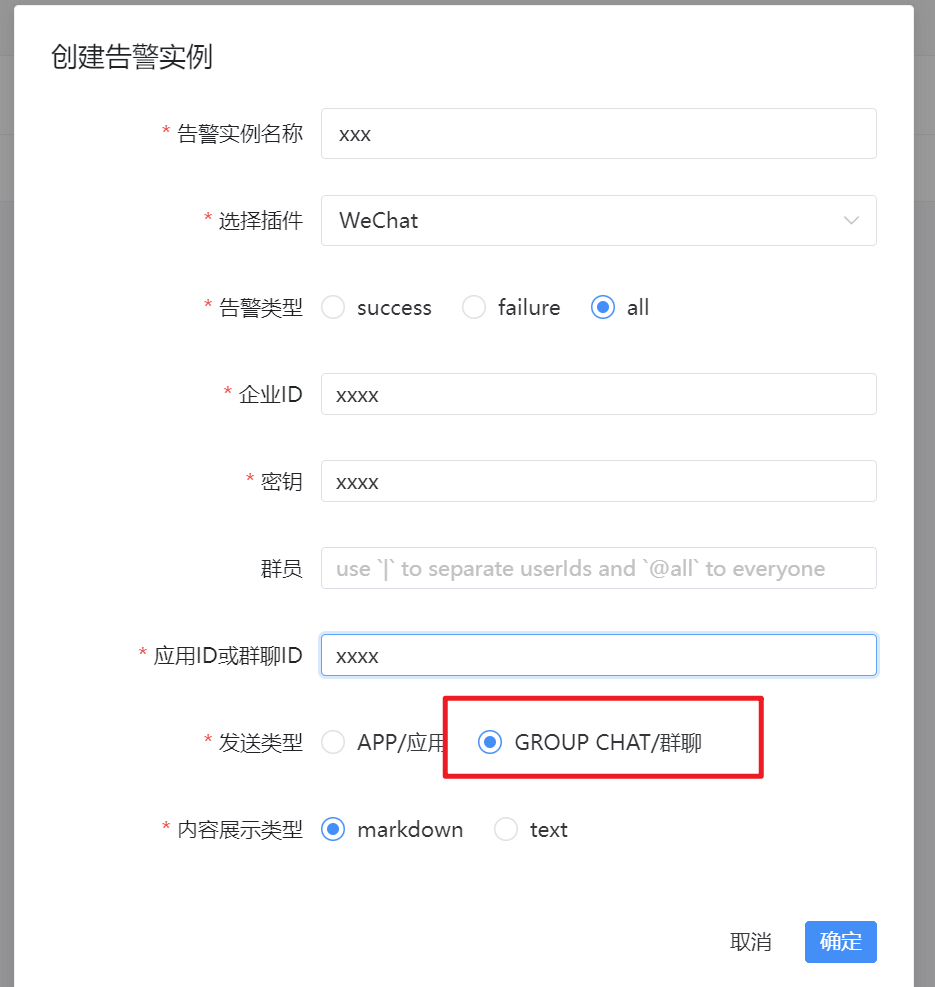Open the 选择插件 WeChat dropdown
Screen dimensions: 935x987
click(598, 220)
